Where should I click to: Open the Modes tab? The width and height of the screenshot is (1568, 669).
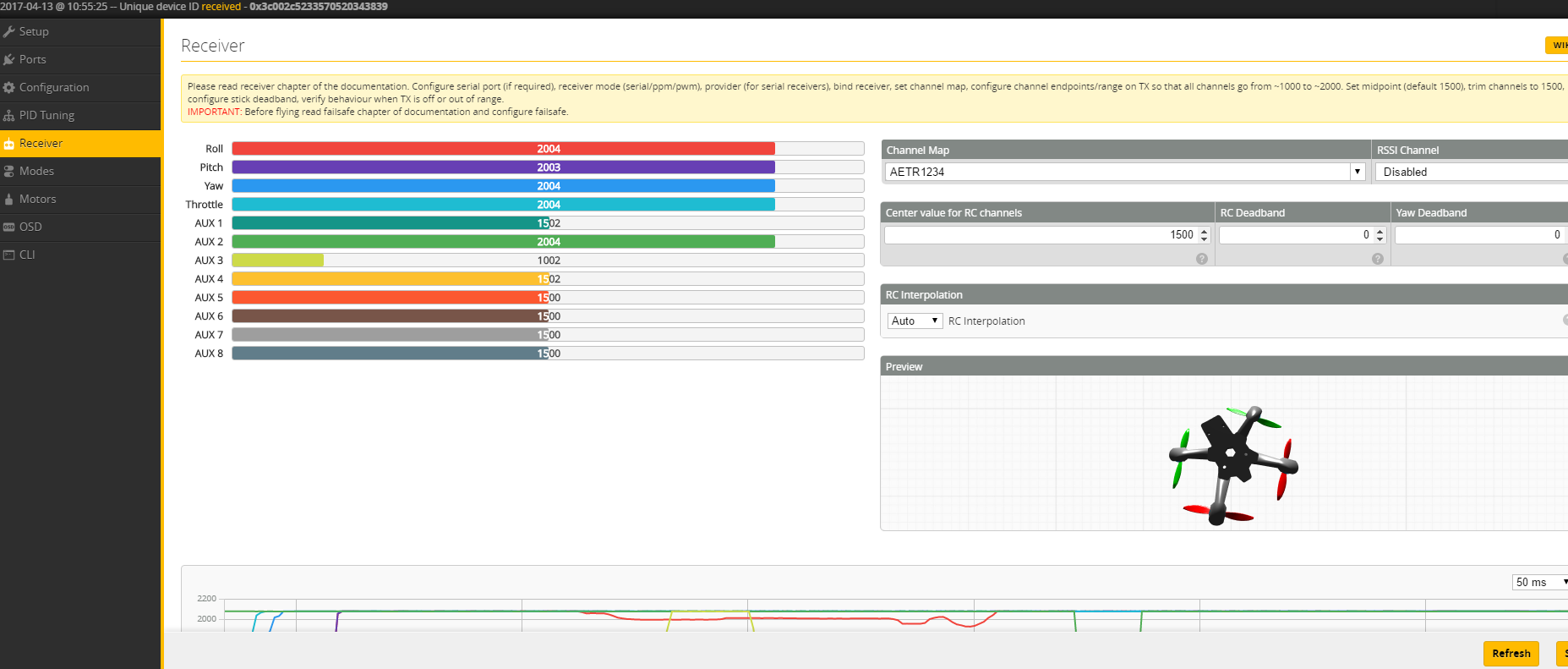coord(80,171)
